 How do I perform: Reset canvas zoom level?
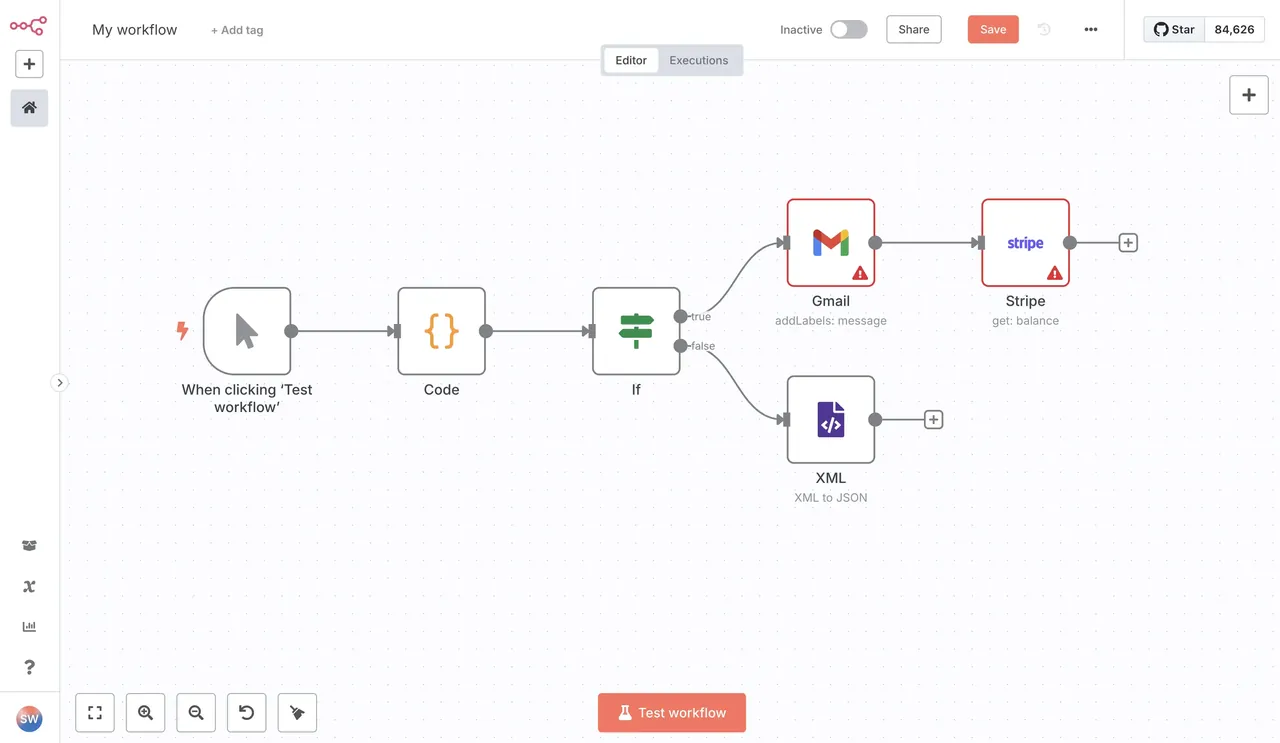coord(246,713)
